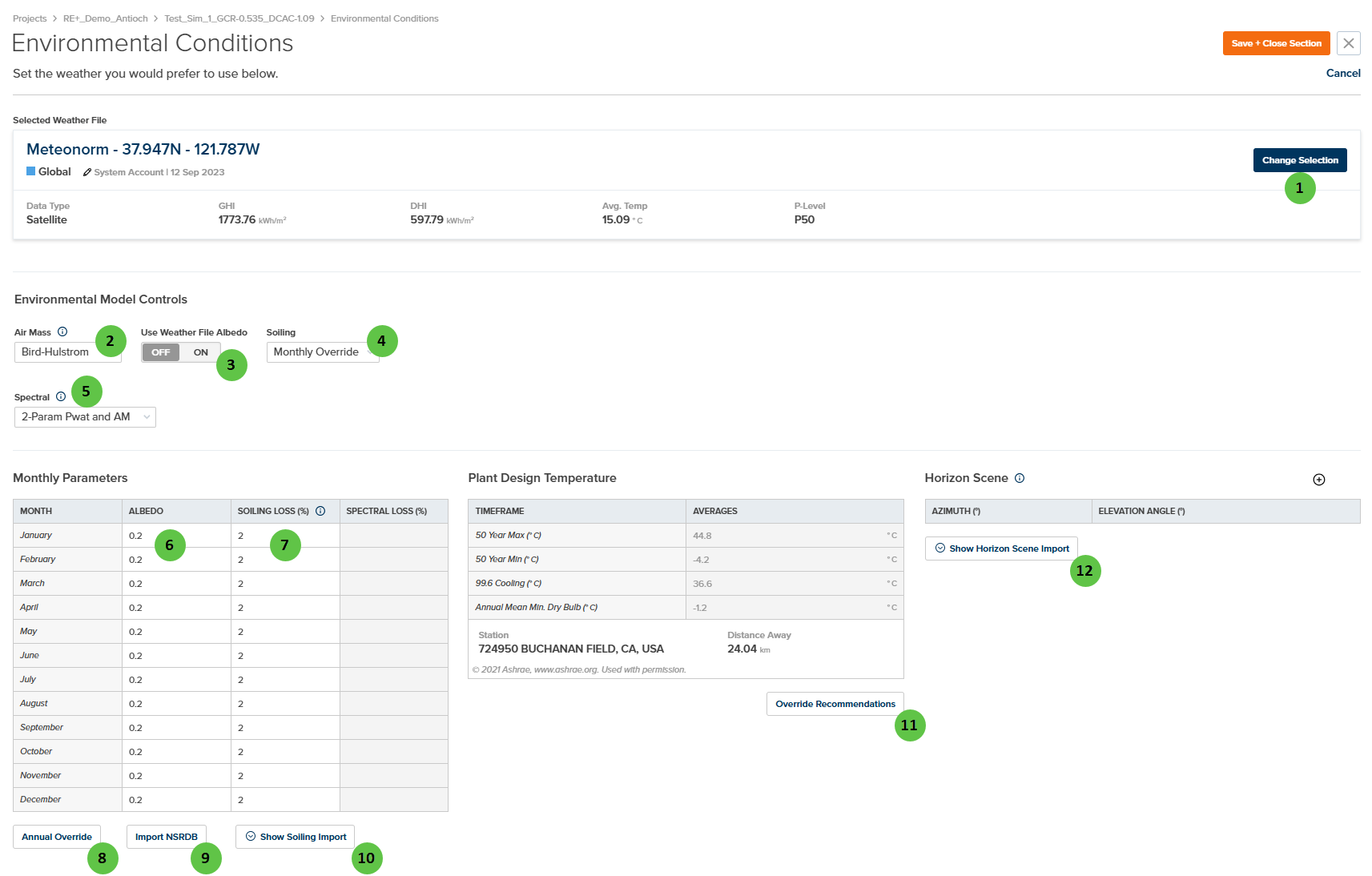Viewport: 1372px width, 876px height.
Task: Expand Show Horizon Scene Import
Action: (1001, 549)
